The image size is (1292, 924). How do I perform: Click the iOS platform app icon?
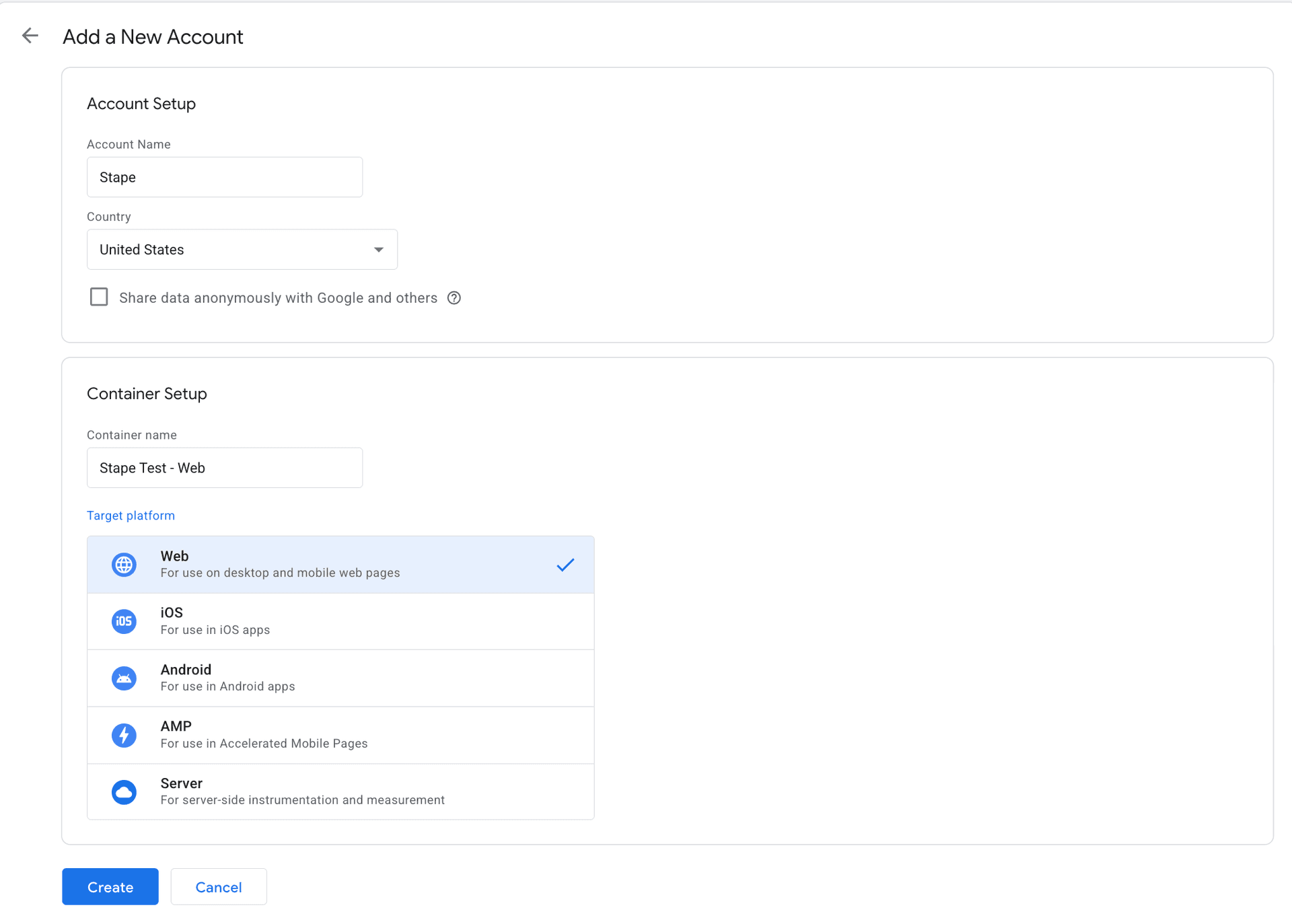tap(124, 620)
